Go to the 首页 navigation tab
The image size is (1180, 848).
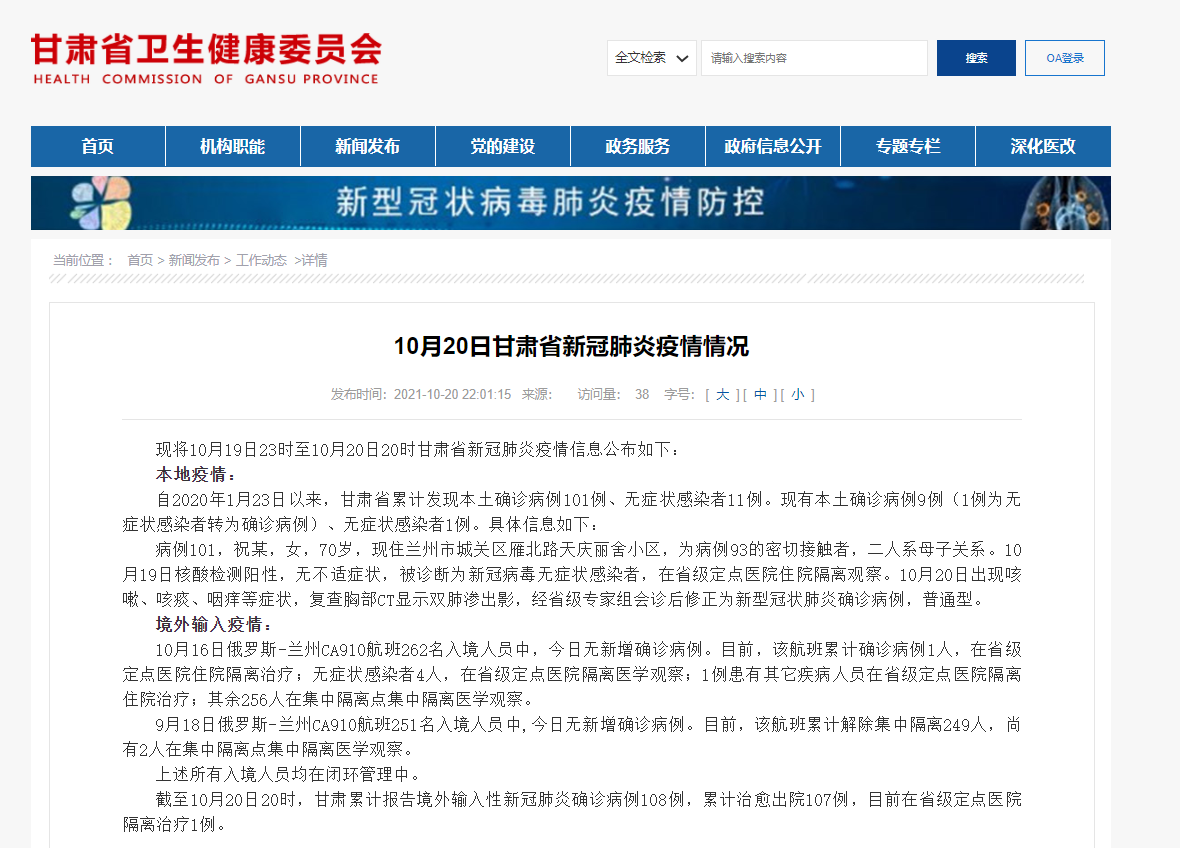tap(98, 146)
